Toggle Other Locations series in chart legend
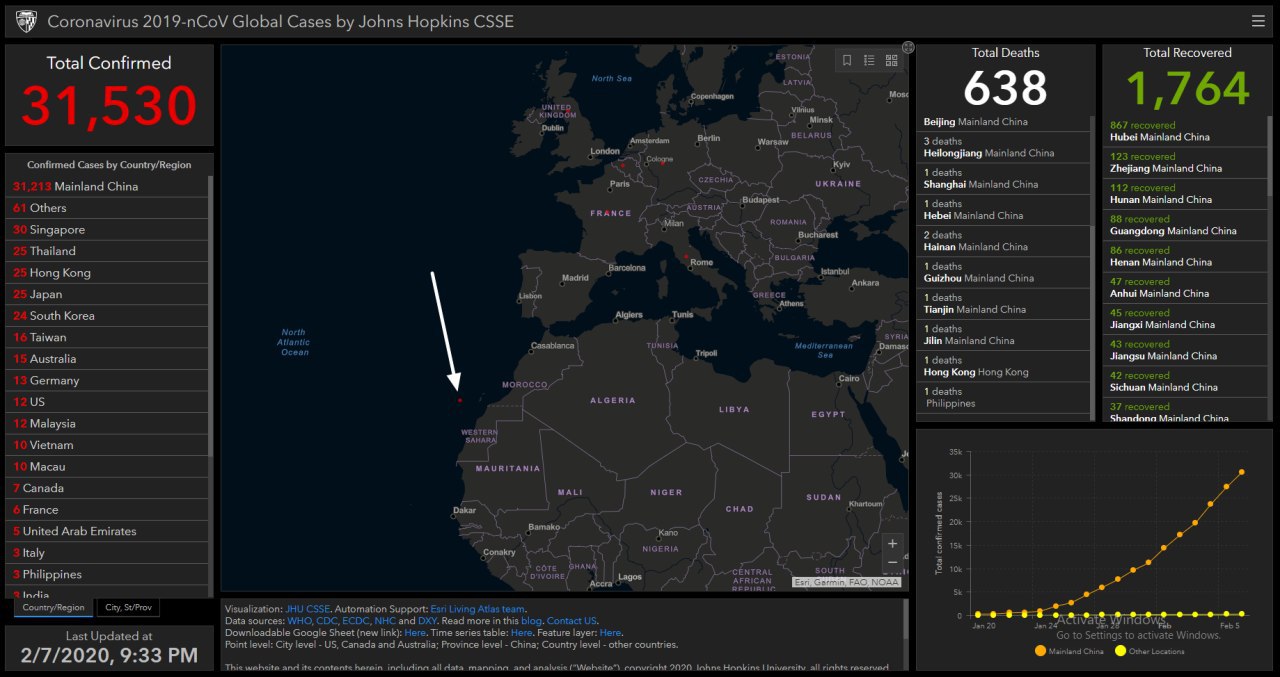The image size is (1280, 677). pyautogui.click(x=1148, y=651)
